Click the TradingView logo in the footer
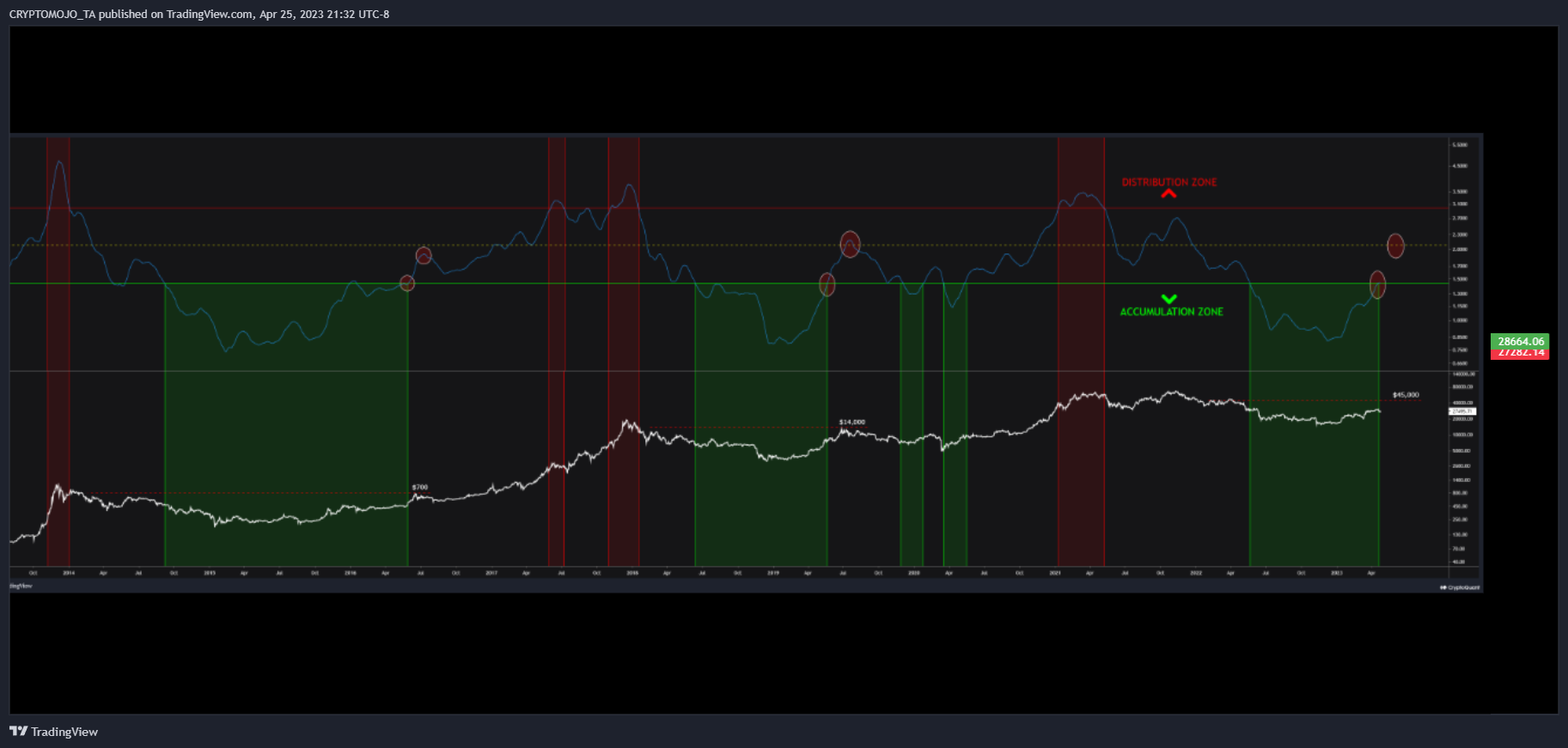This screenshot has height=748, width=1568. 53,732
